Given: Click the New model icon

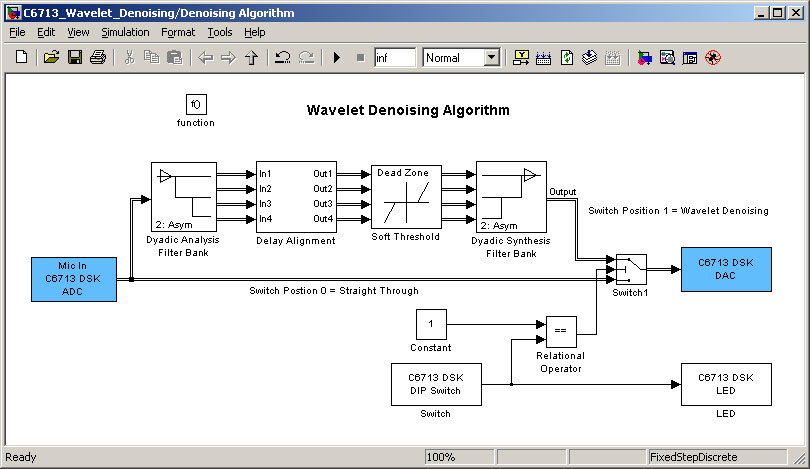Looking at the screenshot, I should pyautogui.click(x=21, y=58).
